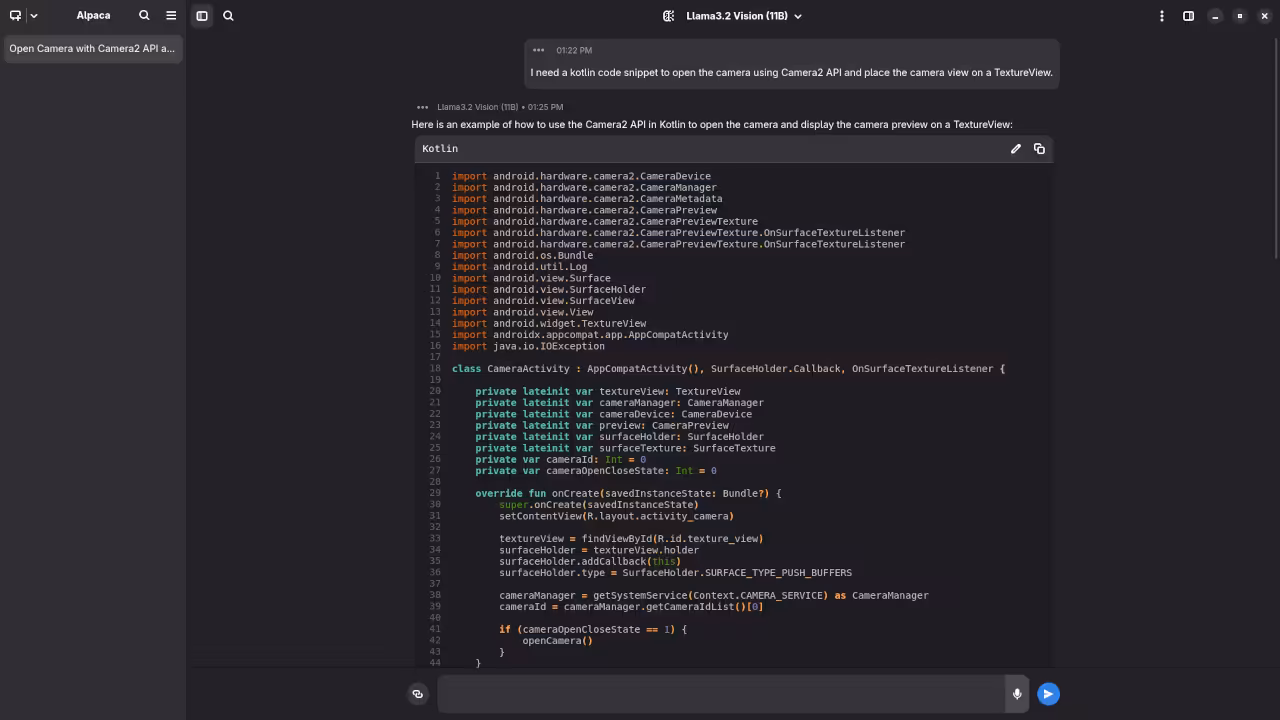Viewport: 1280px width, 720px height.
Task: Click the import android.widget.TextureView line
Action: tap(549, 324)
